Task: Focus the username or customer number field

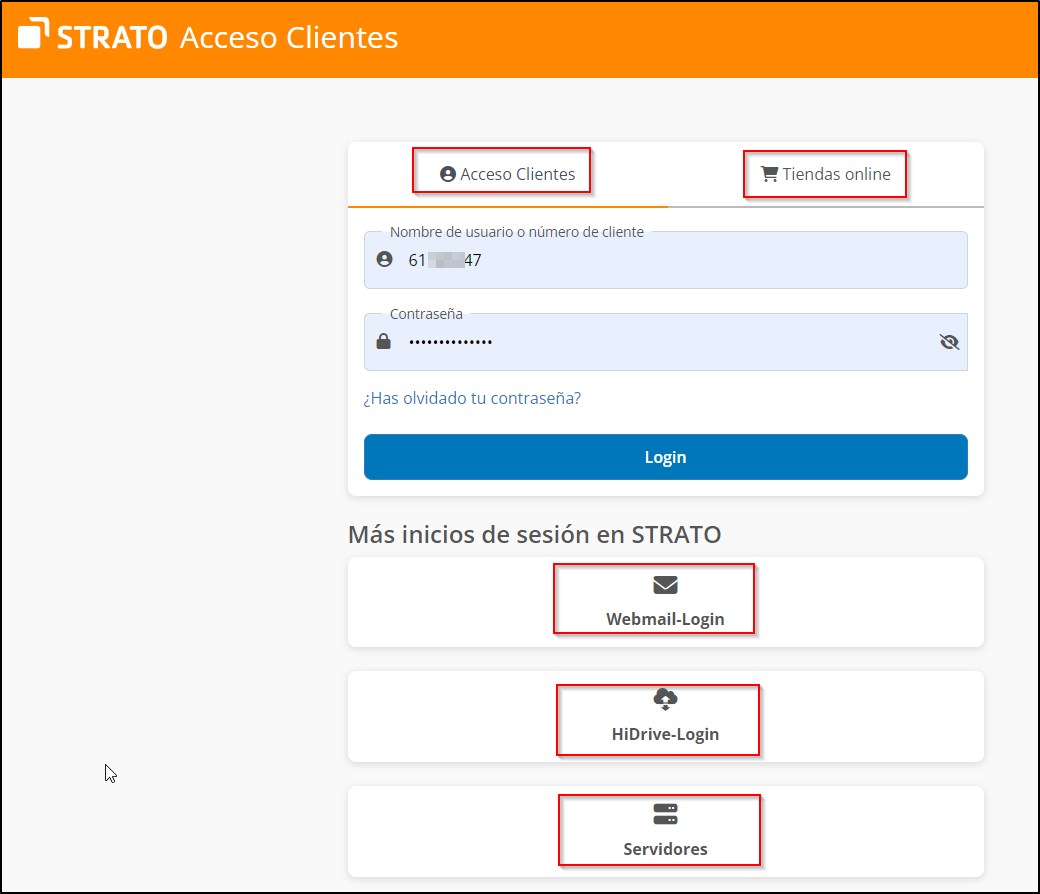Action: pos(680,260)
